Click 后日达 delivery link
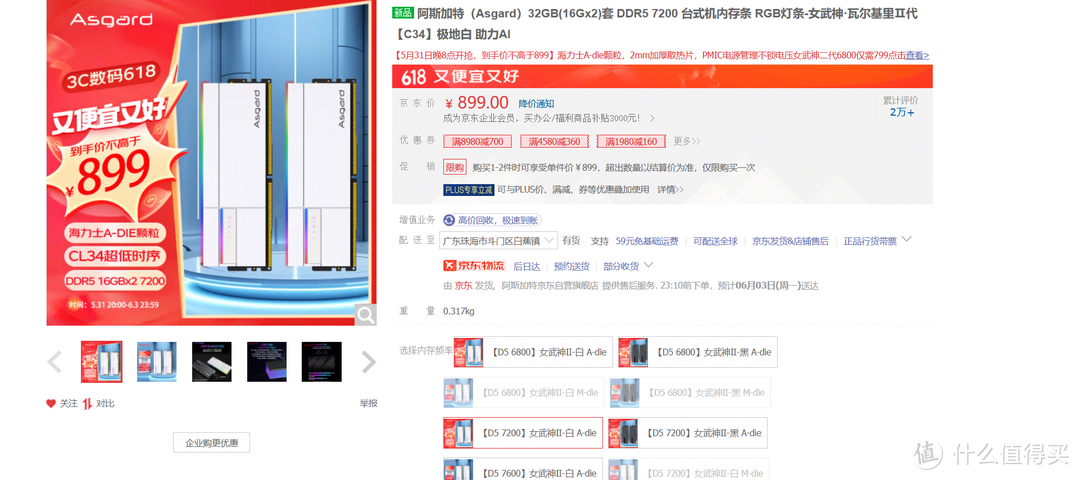This screenshot has height=480, width=1080. click(526, 266)
